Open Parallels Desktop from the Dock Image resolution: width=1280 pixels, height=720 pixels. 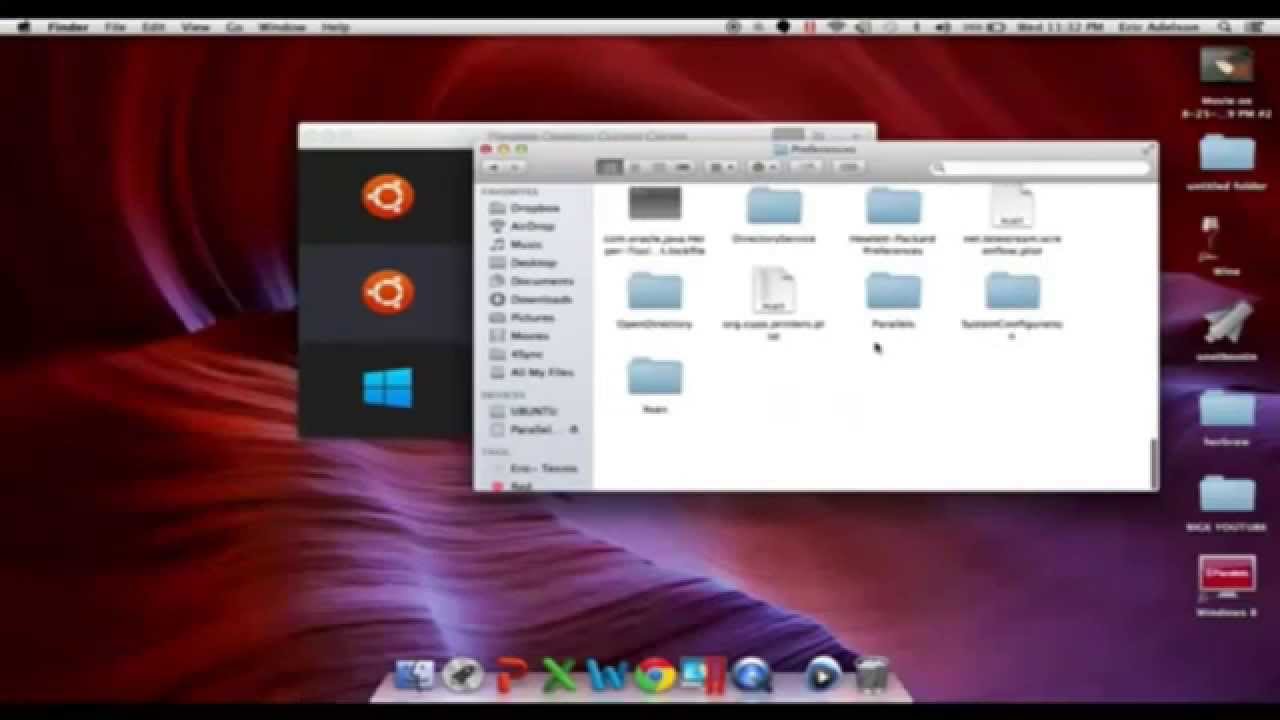702,676
